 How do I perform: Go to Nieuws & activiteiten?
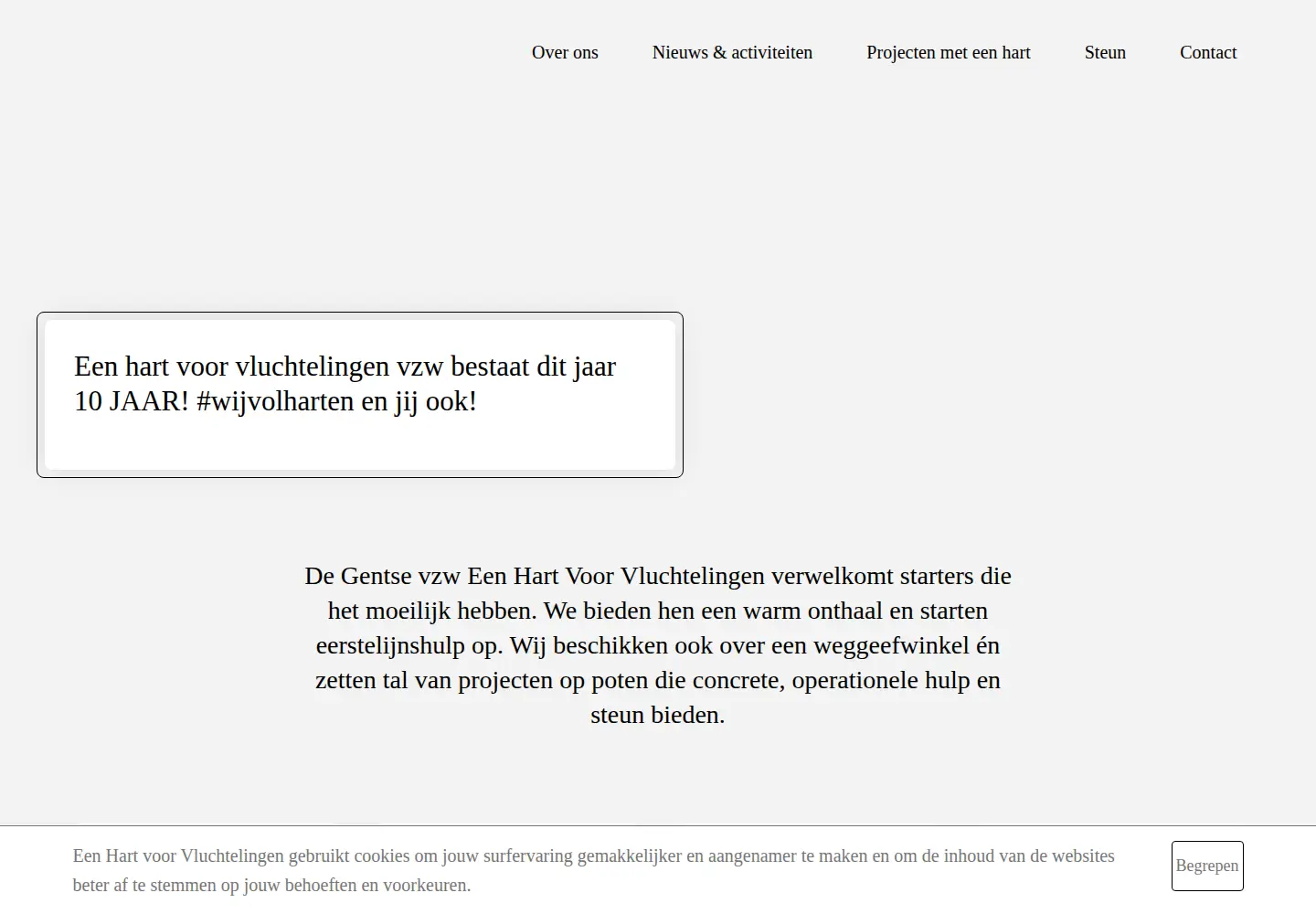point(732,53)
